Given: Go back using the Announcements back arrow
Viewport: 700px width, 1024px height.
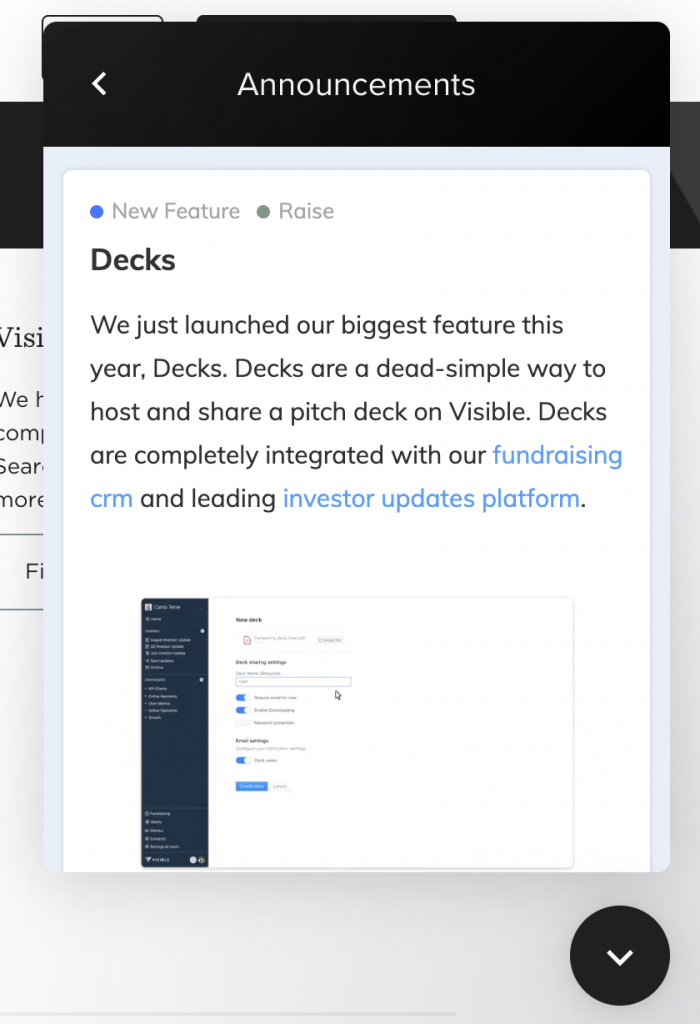Looking at the screenshot, I should [x=99, y=84].
